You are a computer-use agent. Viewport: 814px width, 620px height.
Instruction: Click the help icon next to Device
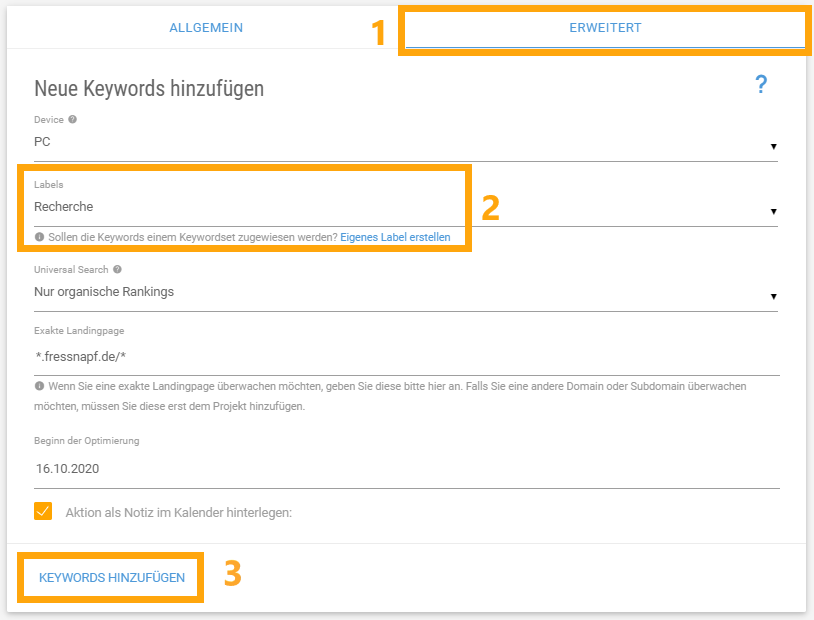tap(73, 119)
